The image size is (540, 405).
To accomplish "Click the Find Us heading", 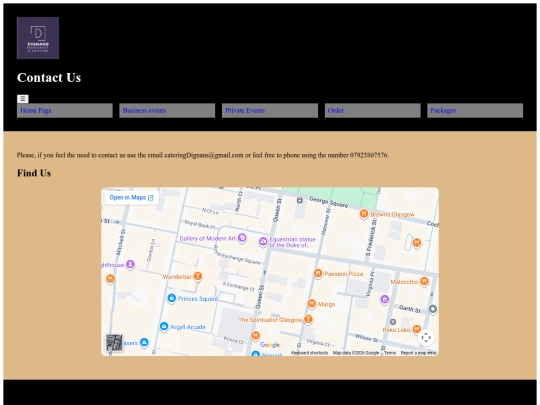I will (34, 173).
